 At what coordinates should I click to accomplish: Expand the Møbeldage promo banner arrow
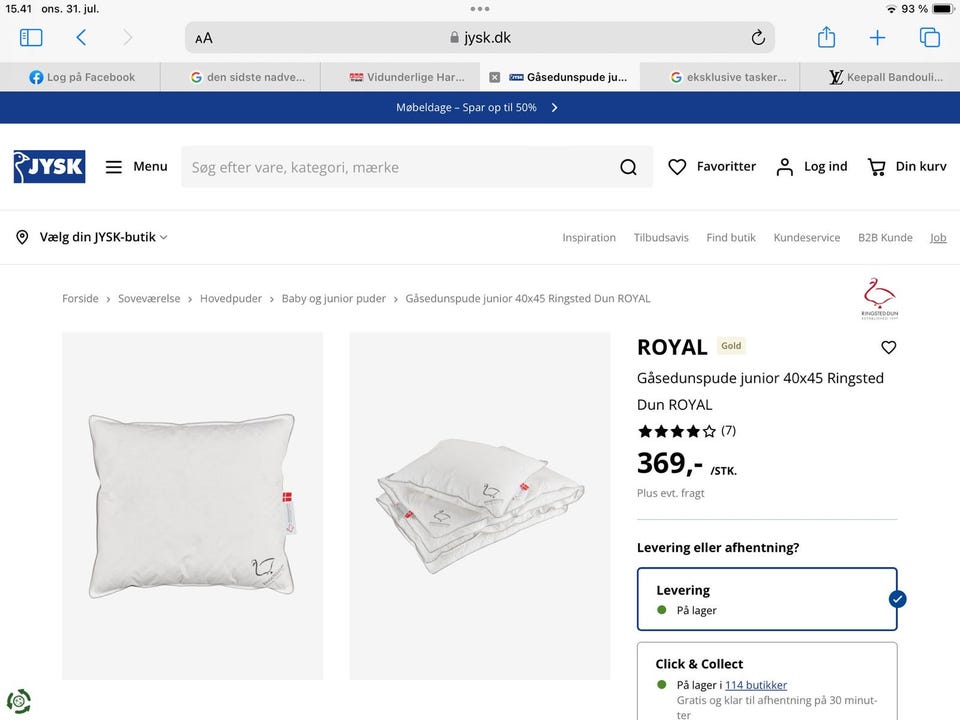555,107
